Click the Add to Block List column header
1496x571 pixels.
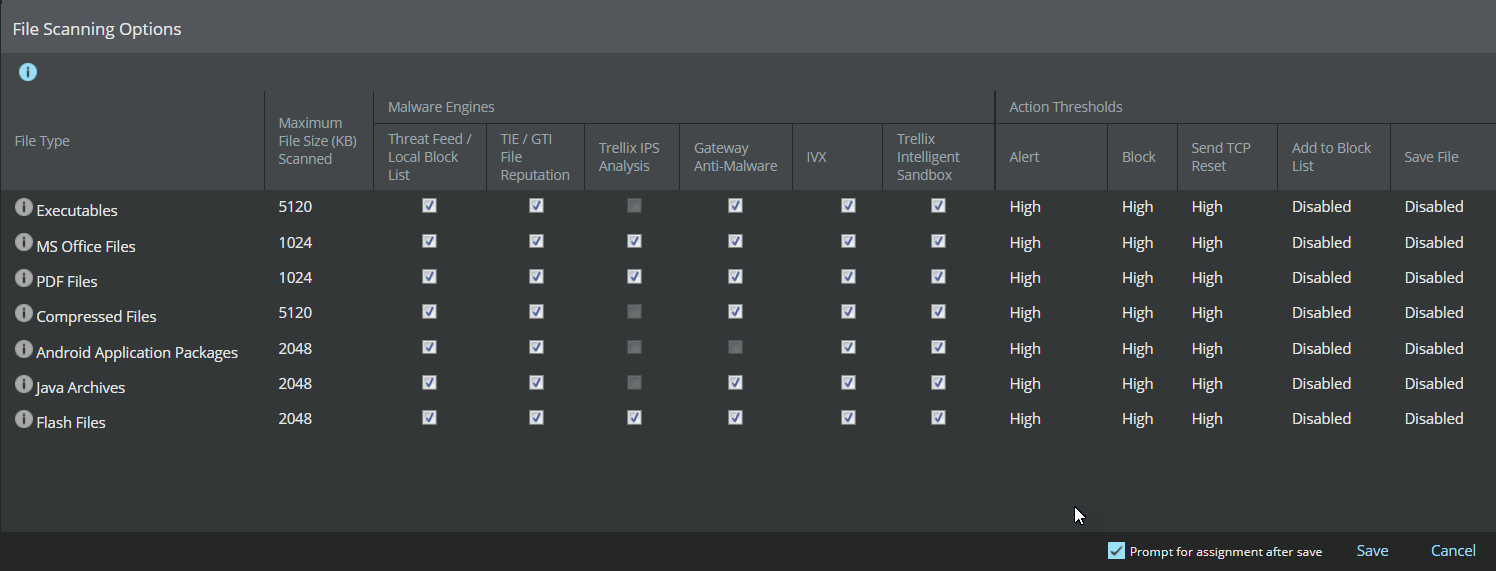1332,157
